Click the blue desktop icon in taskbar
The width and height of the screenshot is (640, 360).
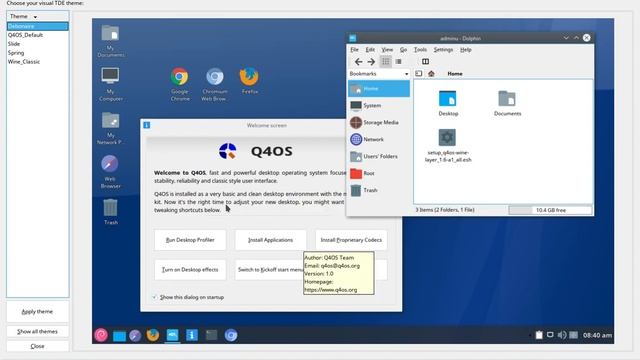click(x=119, y=336)
